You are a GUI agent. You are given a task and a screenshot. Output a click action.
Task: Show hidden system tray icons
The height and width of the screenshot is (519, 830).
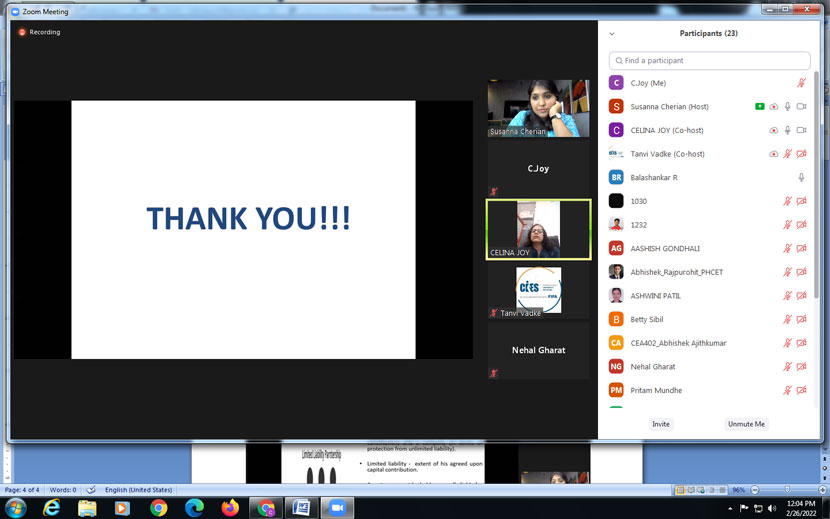[x=730, y=509]
